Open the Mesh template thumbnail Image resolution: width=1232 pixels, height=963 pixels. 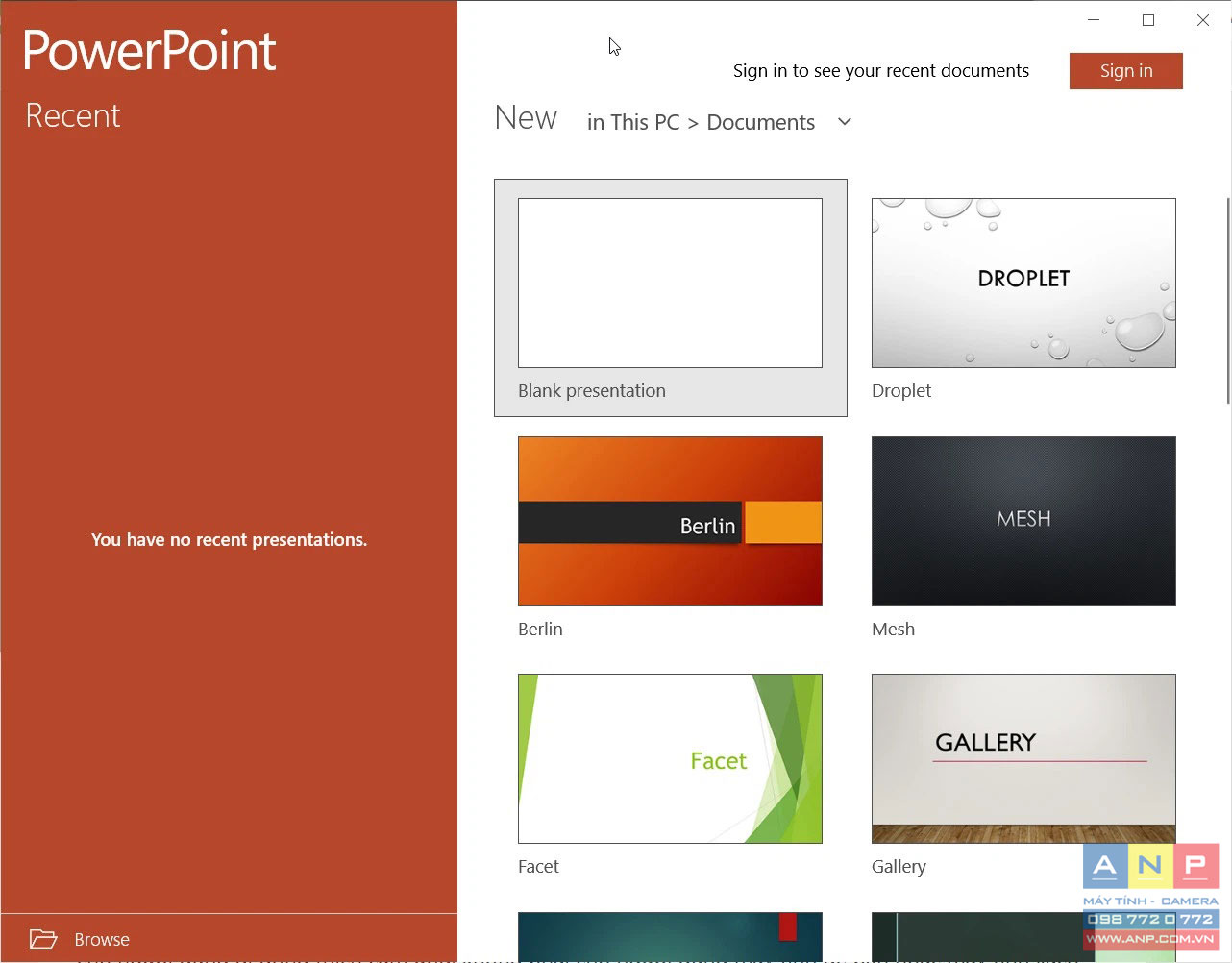[1023, 521]
